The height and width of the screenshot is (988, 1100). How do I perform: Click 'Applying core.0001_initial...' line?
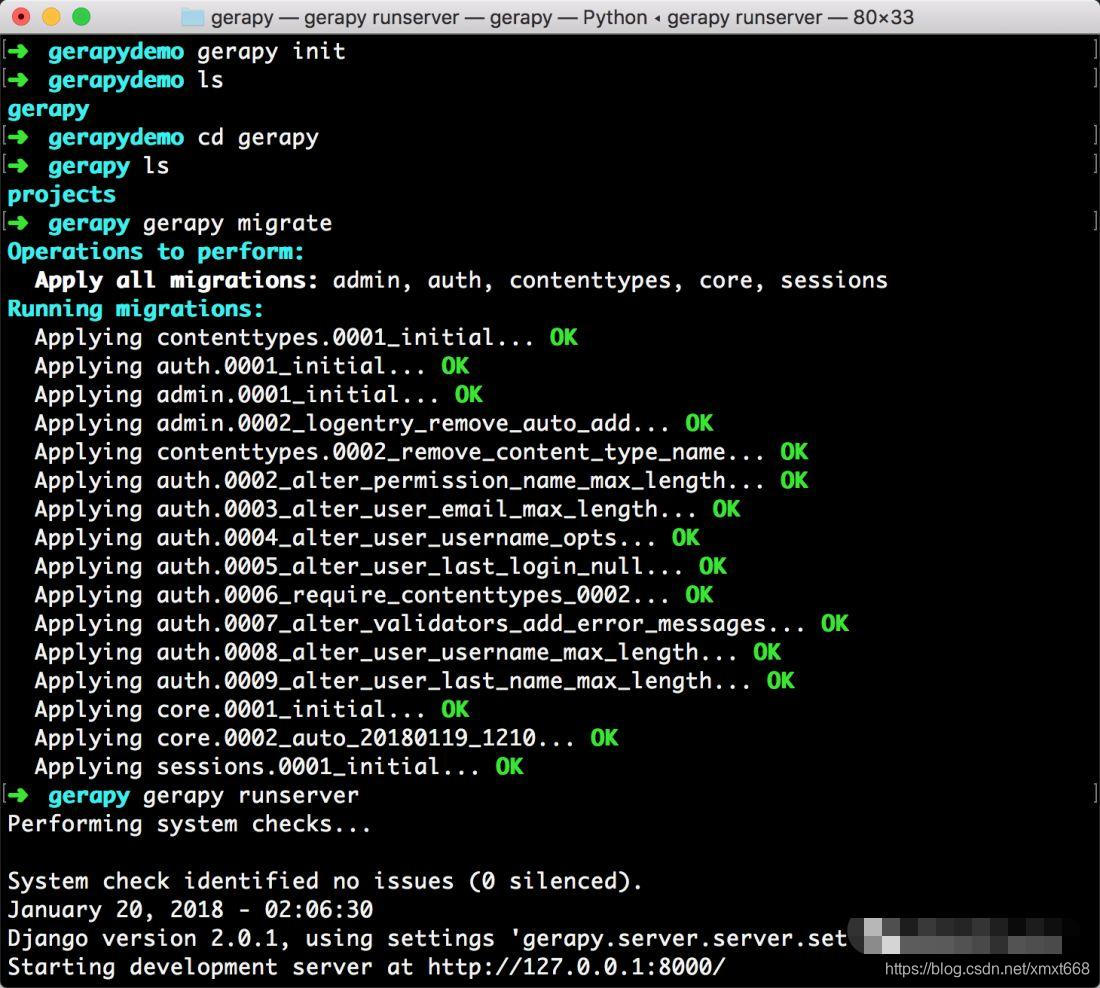pyautogui.click(x=252, y=709)
